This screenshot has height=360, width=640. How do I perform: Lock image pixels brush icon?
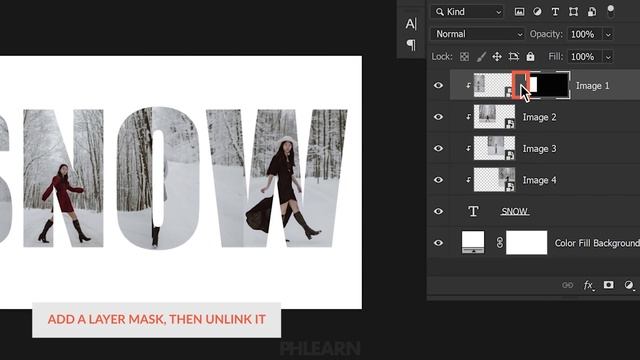(x=481, y=56)
